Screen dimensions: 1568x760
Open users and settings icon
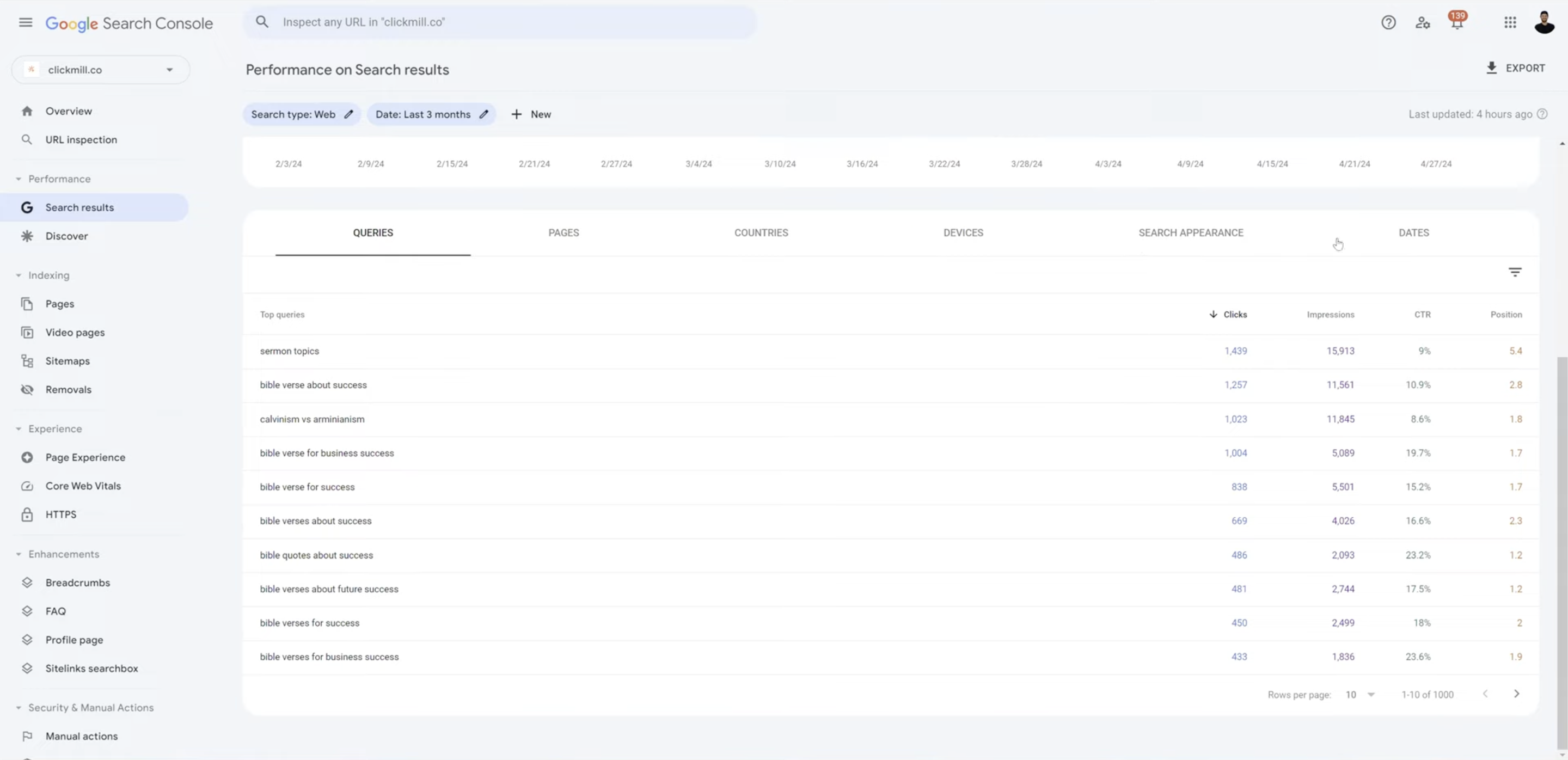coord(1423,22)
